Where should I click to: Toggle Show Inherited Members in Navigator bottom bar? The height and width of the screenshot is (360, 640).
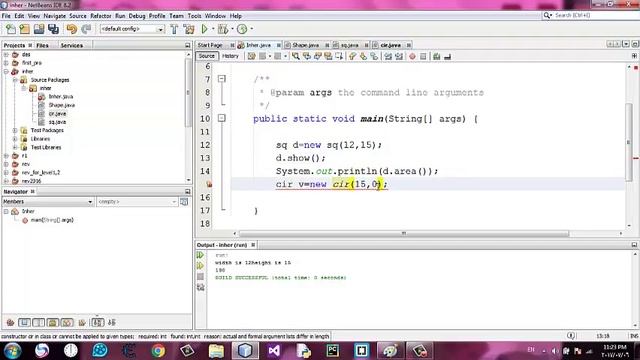(10, 322)
